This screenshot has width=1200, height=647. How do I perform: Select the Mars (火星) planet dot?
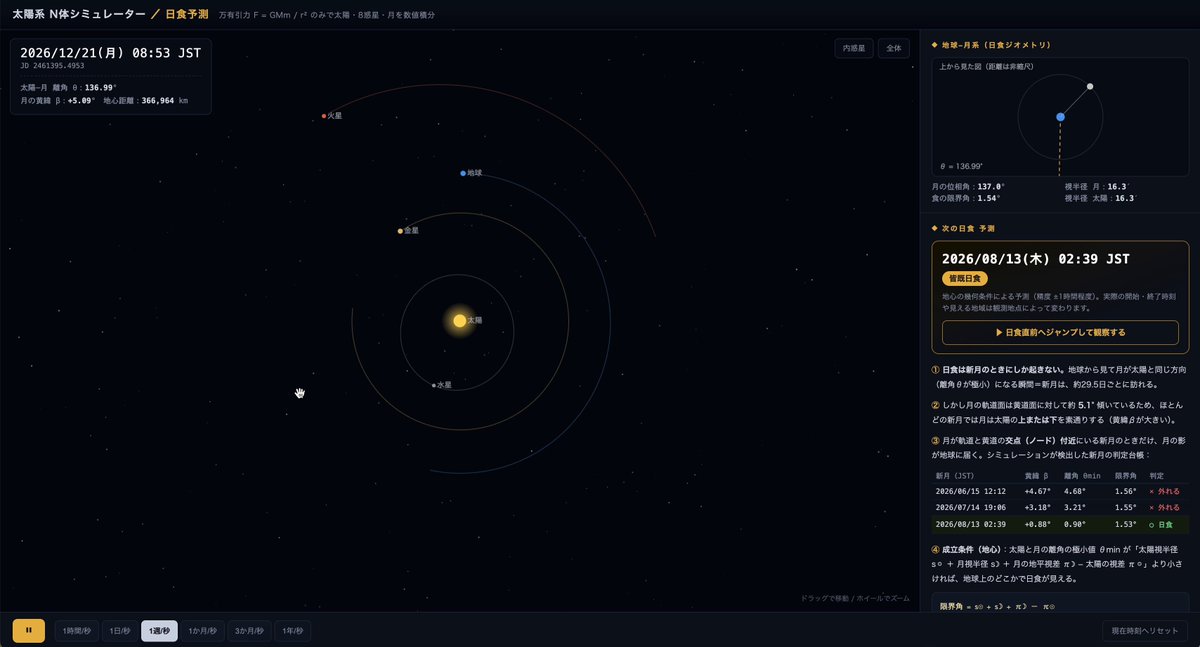point(324,116)
